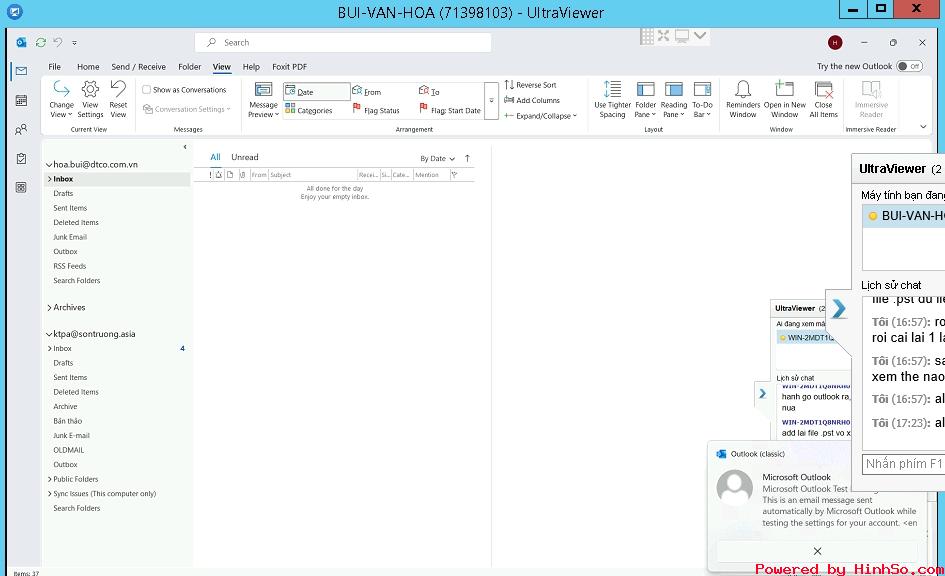This screenshot has height=576, width=945.
Task: Arrange messages by Categories
Action: tap(309, 110)
